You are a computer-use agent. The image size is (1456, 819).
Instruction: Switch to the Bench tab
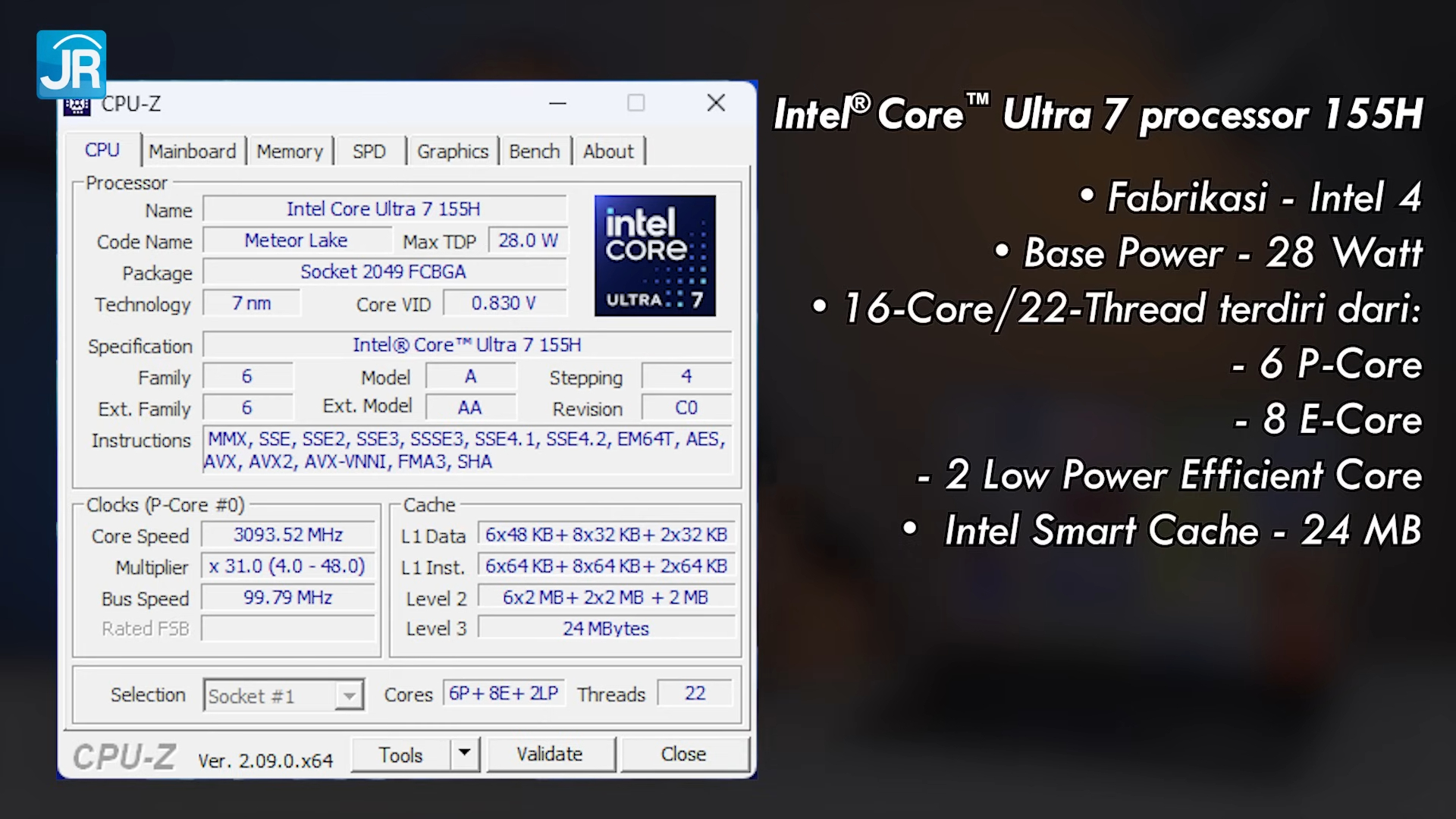(535, 151)
